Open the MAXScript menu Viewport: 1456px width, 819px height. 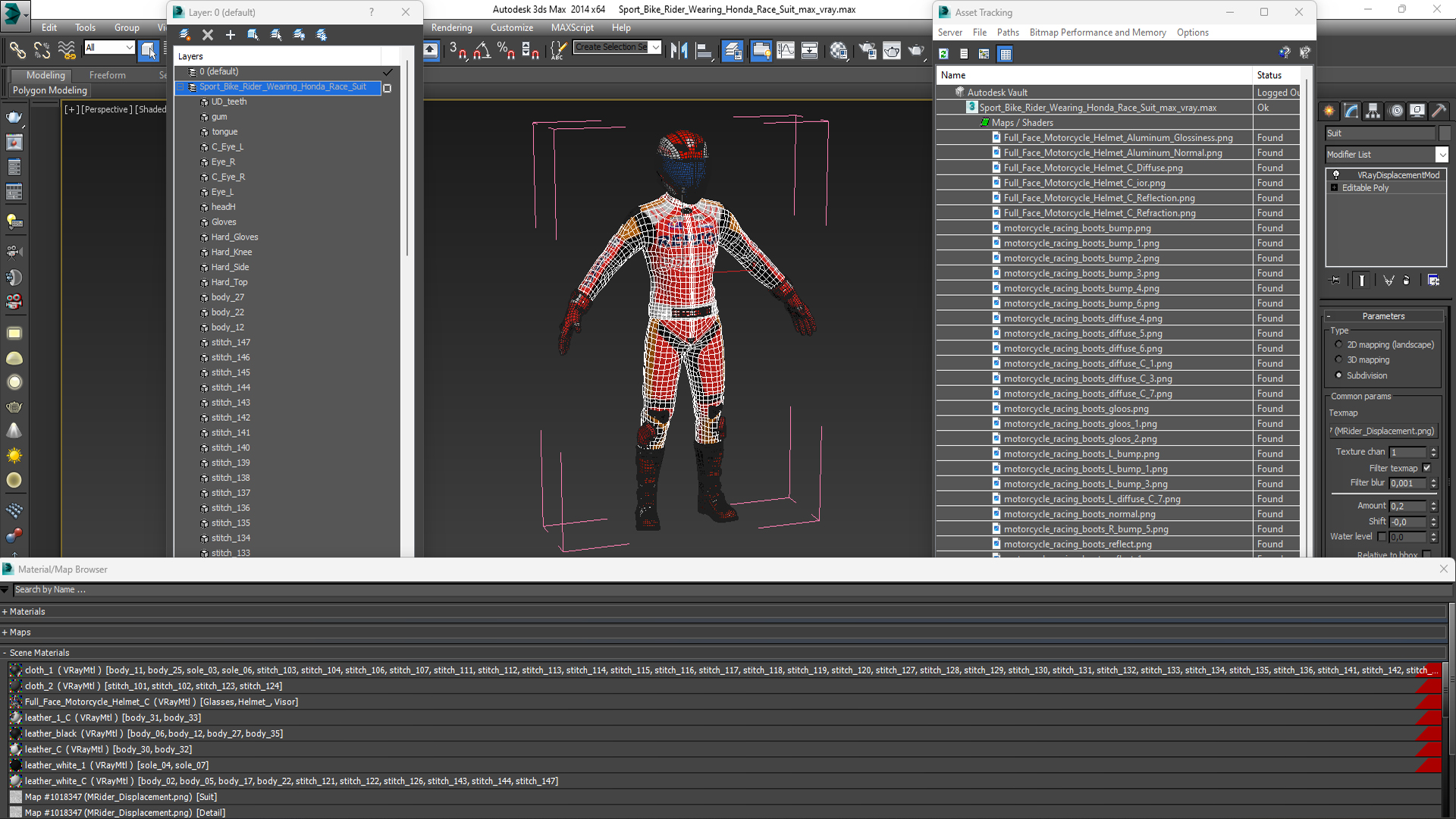click(572, 27)
